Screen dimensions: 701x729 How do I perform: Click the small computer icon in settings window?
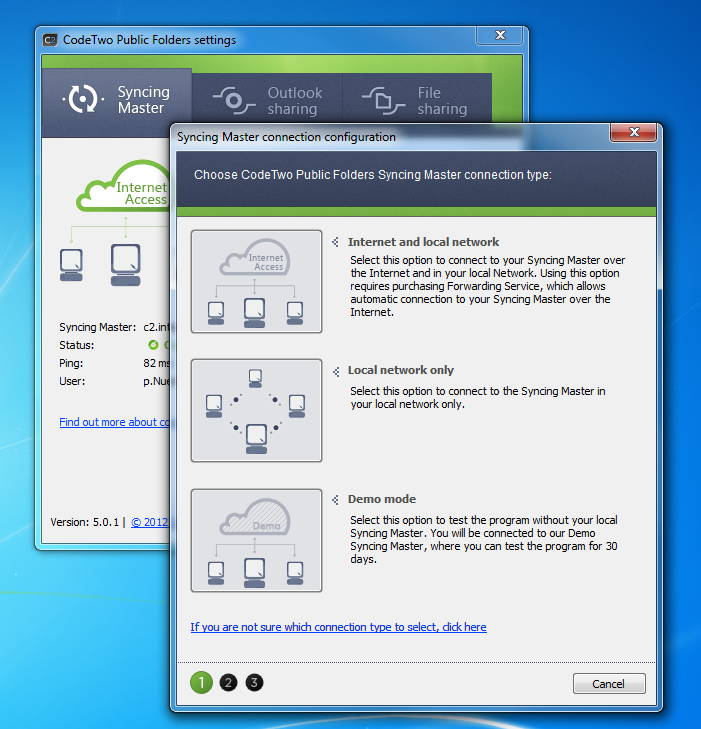tap(71, 265)
